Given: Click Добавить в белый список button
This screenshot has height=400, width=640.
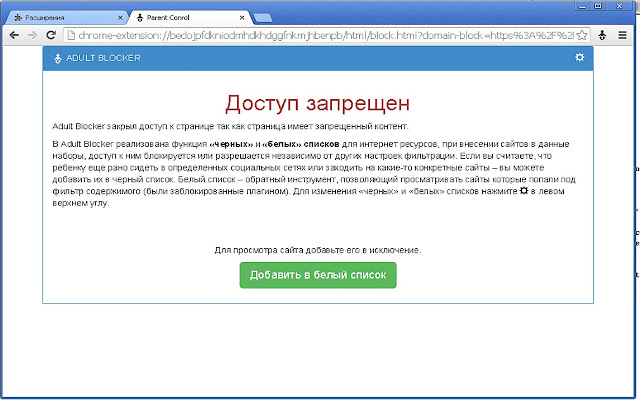Looking at the screenshot, I should pos(318,275).
